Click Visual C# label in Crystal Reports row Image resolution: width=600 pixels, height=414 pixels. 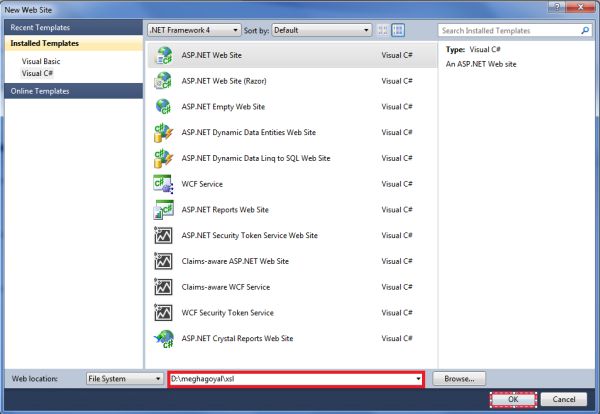397,338
